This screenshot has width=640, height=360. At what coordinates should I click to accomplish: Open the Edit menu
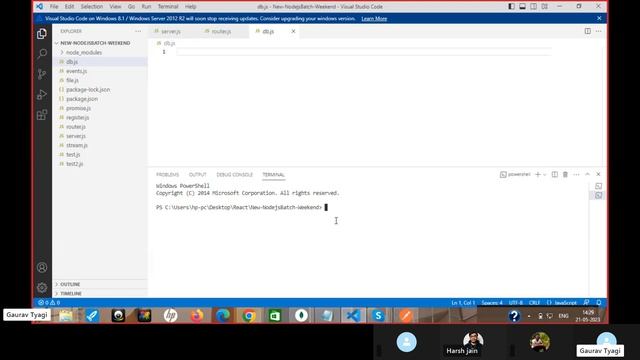coord(69,7)
